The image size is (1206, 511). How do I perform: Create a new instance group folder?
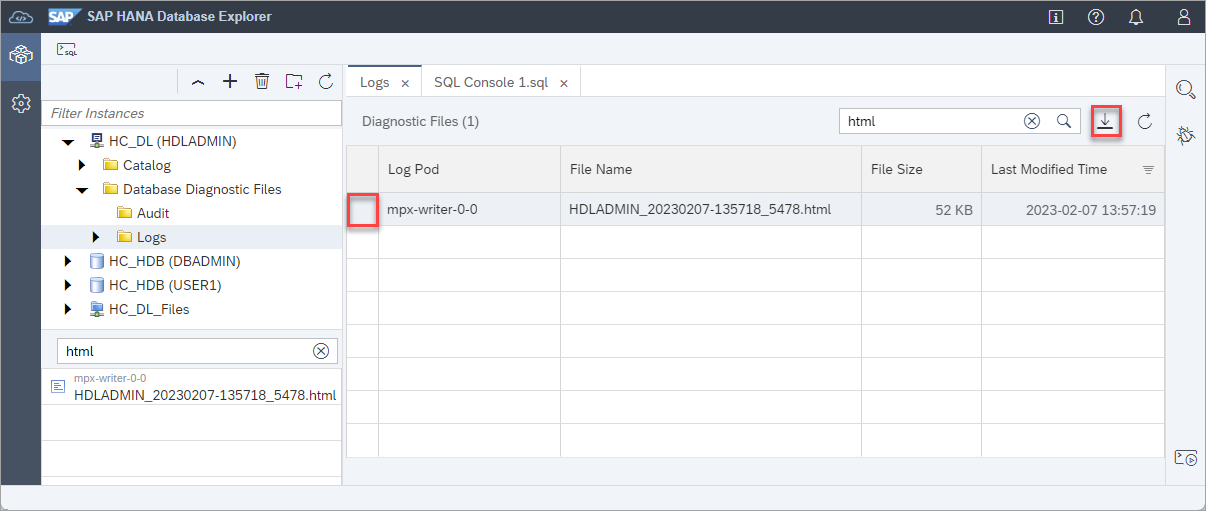tap(294, 81)
